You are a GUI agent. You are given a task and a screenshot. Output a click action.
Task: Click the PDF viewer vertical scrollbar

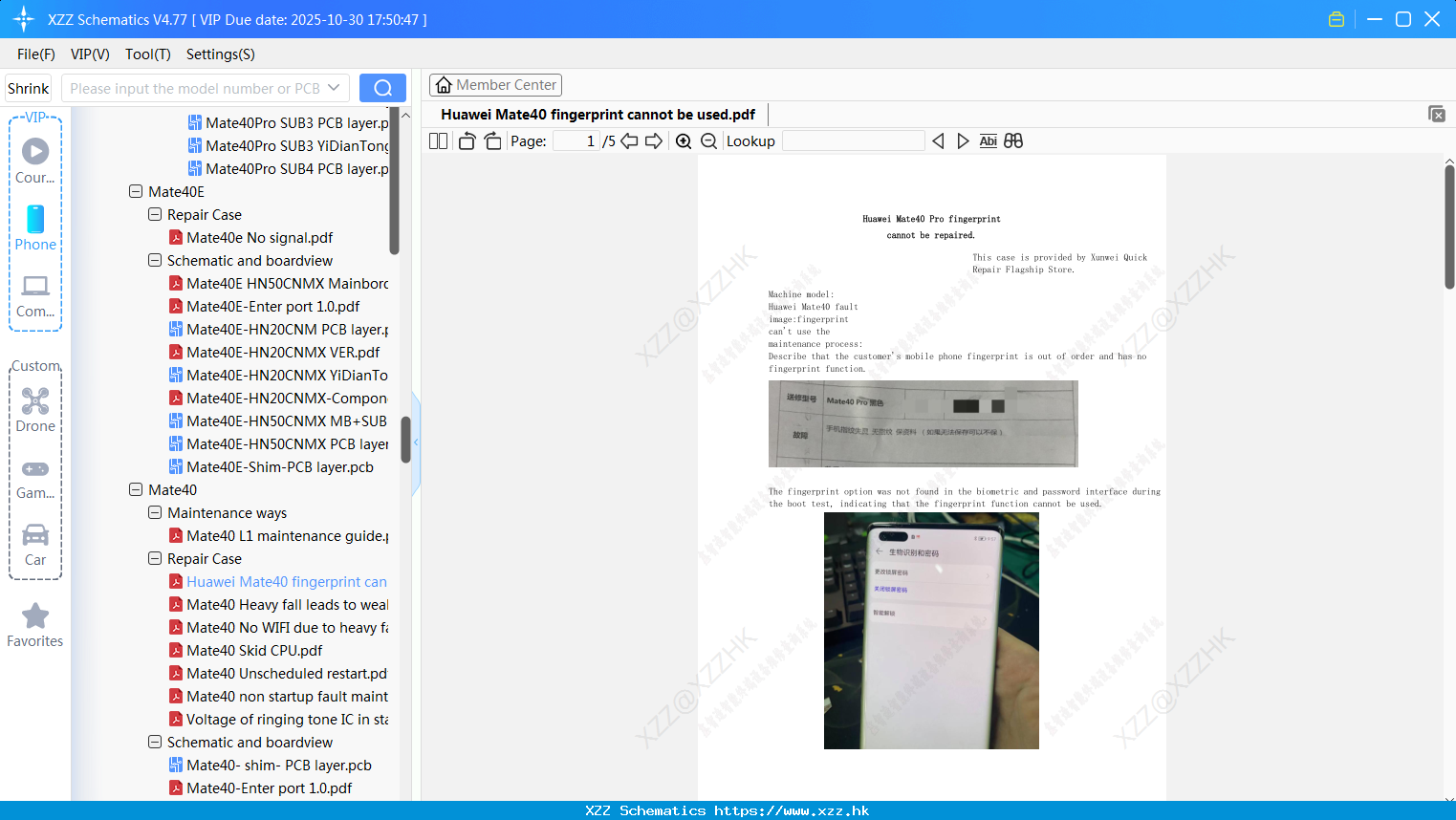pyautogui.click(x=1449, y=227)
